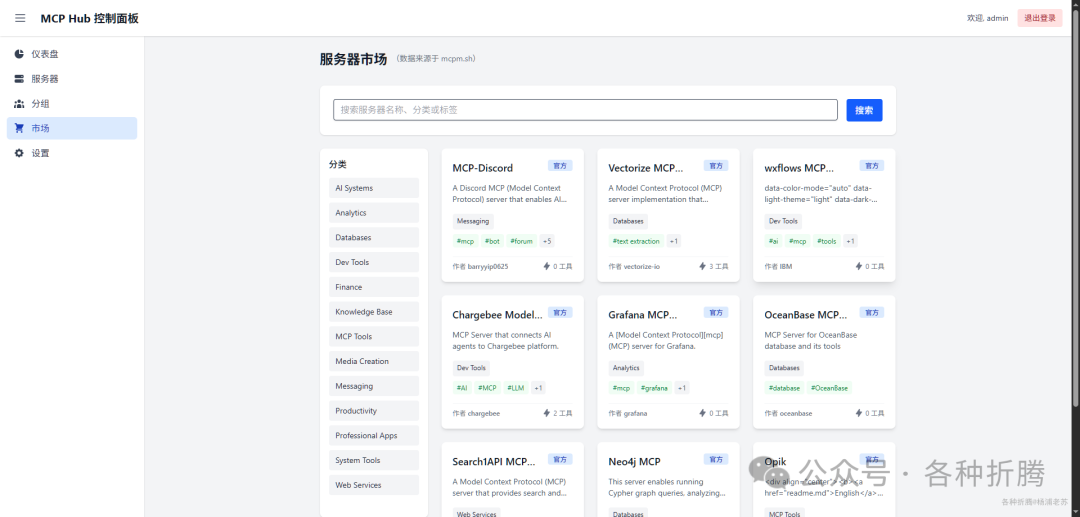Open the Vectorize MCP server card title

click(645, 168)
